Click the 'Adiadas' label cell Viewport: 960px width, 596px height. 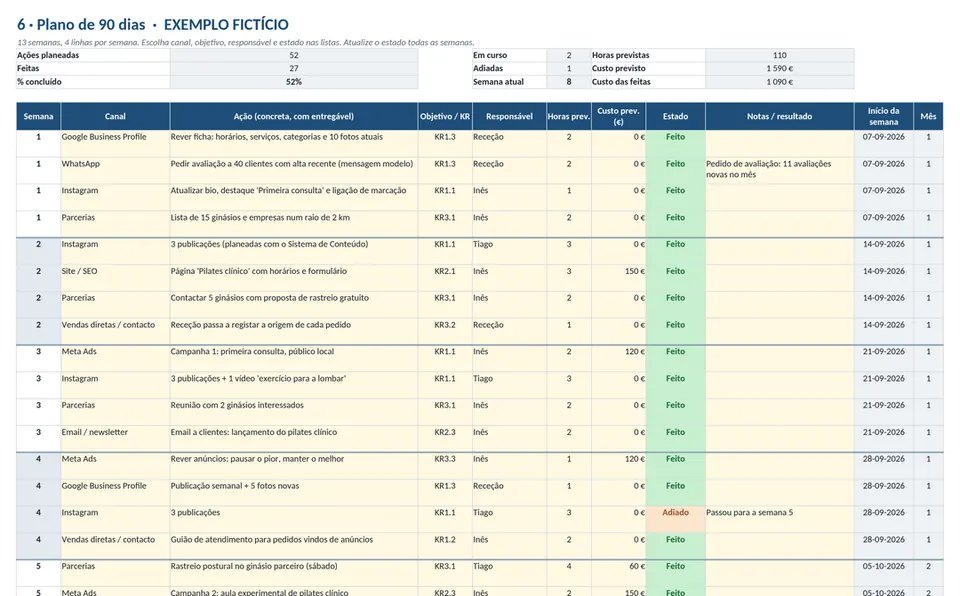coord(509,69)
